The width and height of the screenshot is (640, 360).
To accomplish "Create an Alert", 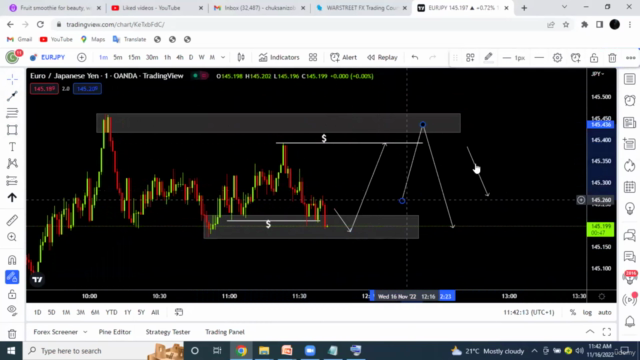I will pyautogui.click(x=343, y=58).
